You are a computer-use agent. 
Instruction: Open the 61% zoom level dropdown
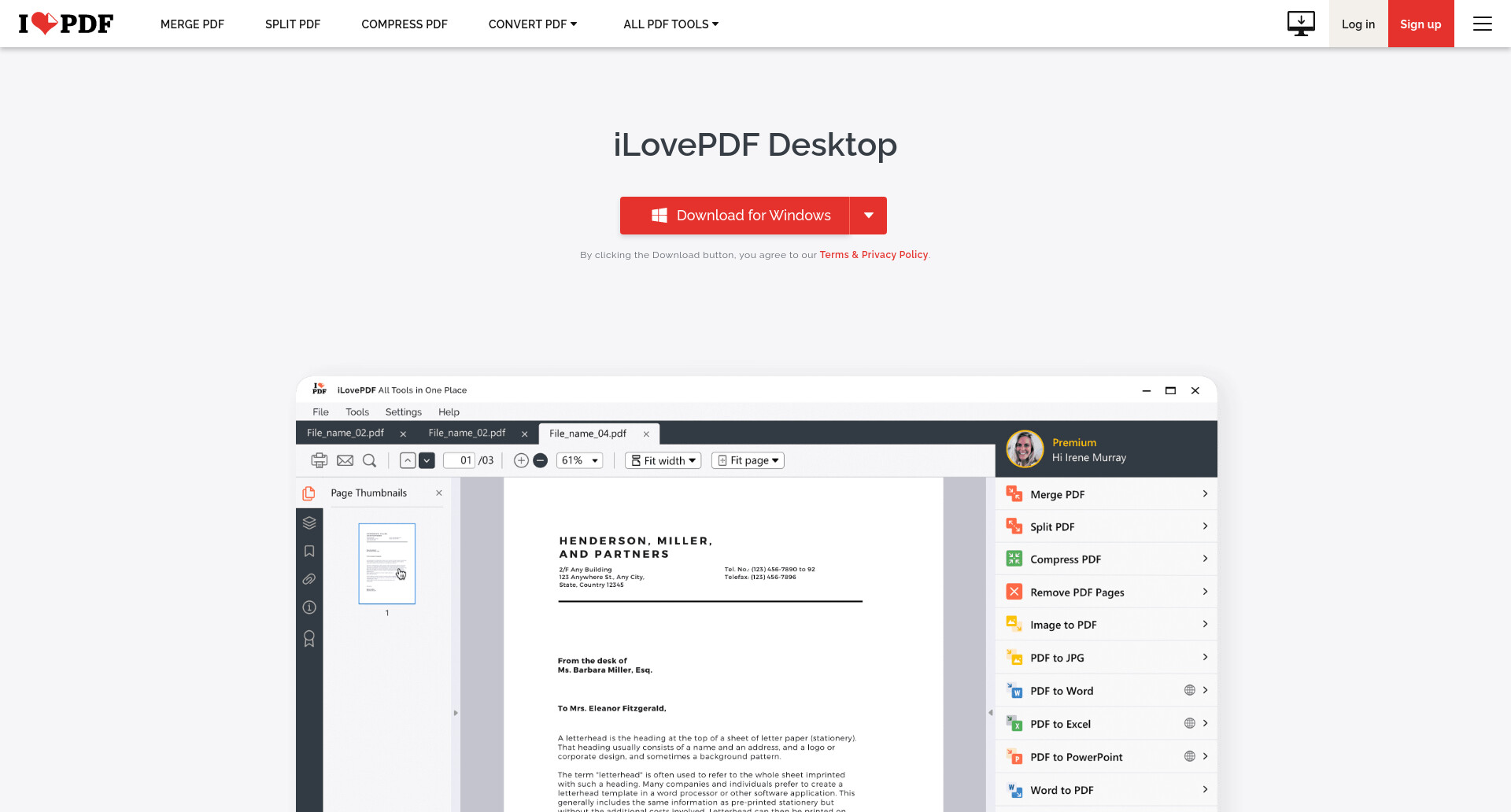[580, 460]
